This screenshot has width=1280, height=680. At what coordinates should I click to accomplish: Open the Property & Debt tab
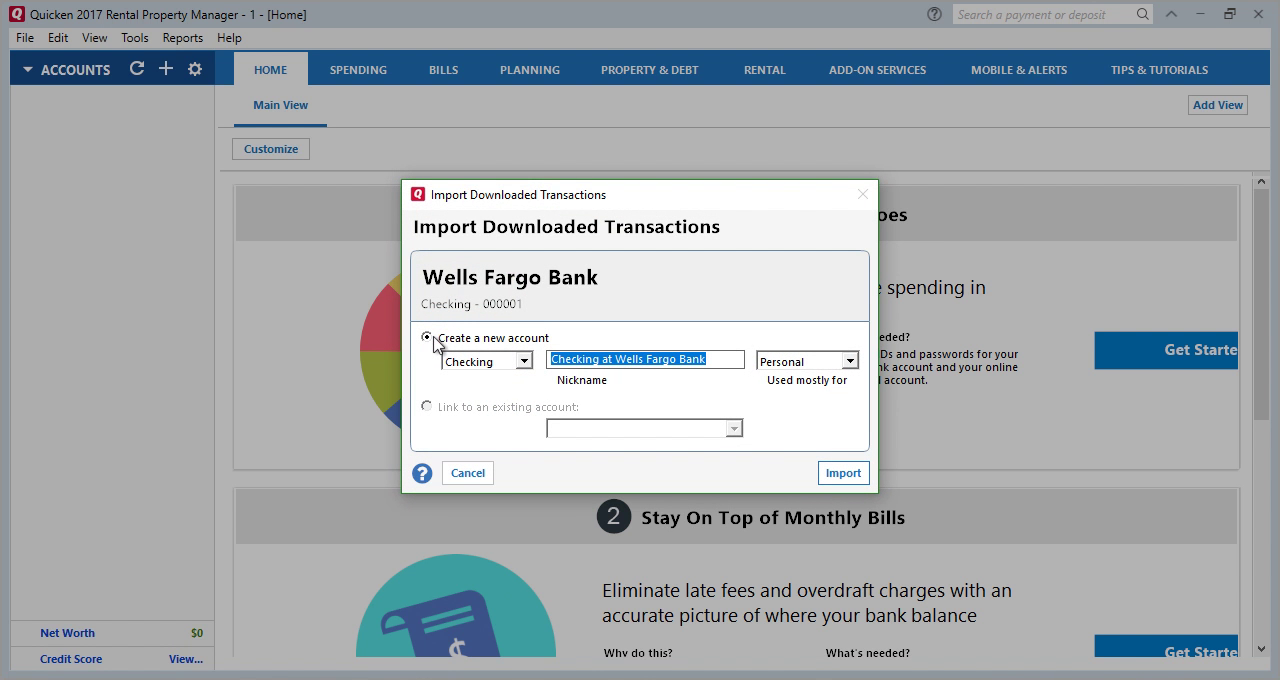649,70
